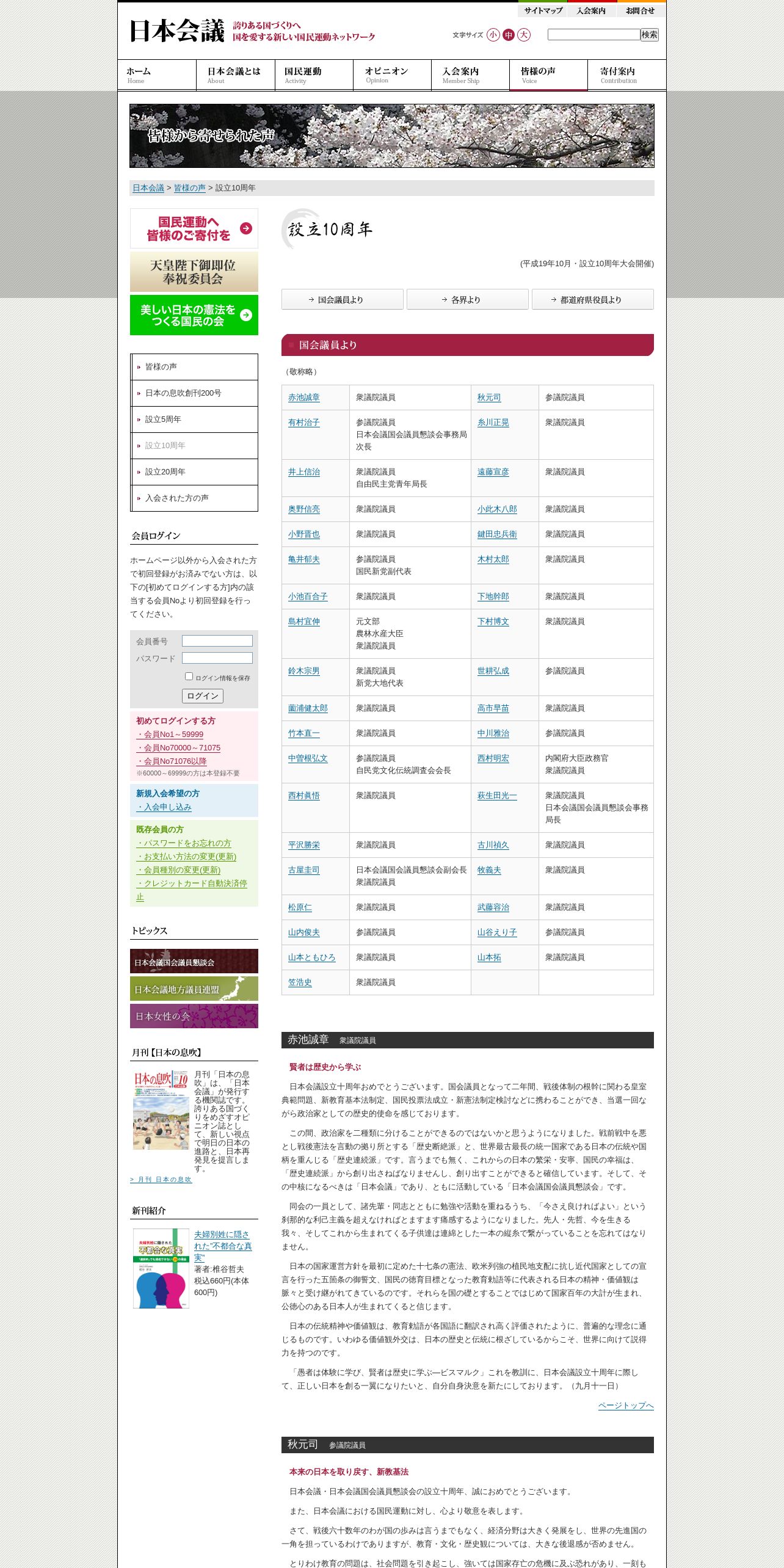Click 皆様の声 breadcrumb link

pos(190,188)
